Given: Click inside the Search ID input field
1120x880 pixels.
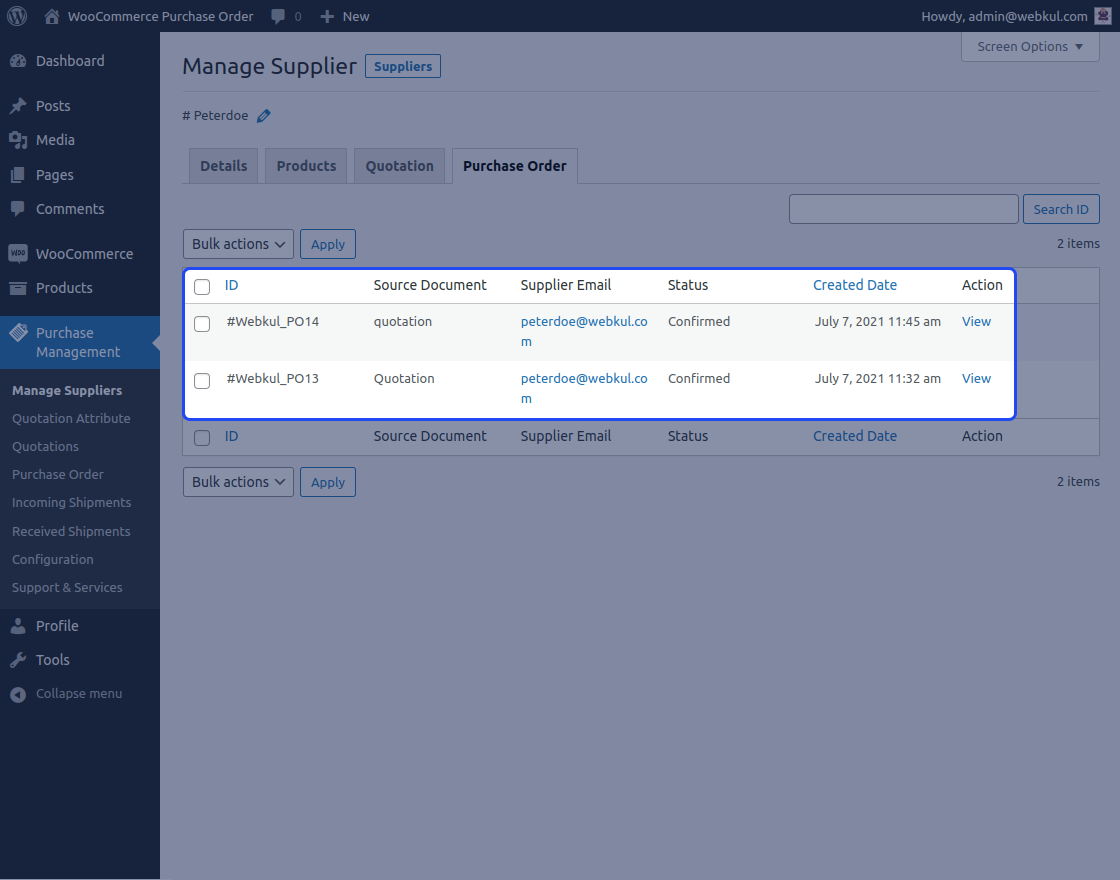Looking at the screenshot, I should coord(903,208).
